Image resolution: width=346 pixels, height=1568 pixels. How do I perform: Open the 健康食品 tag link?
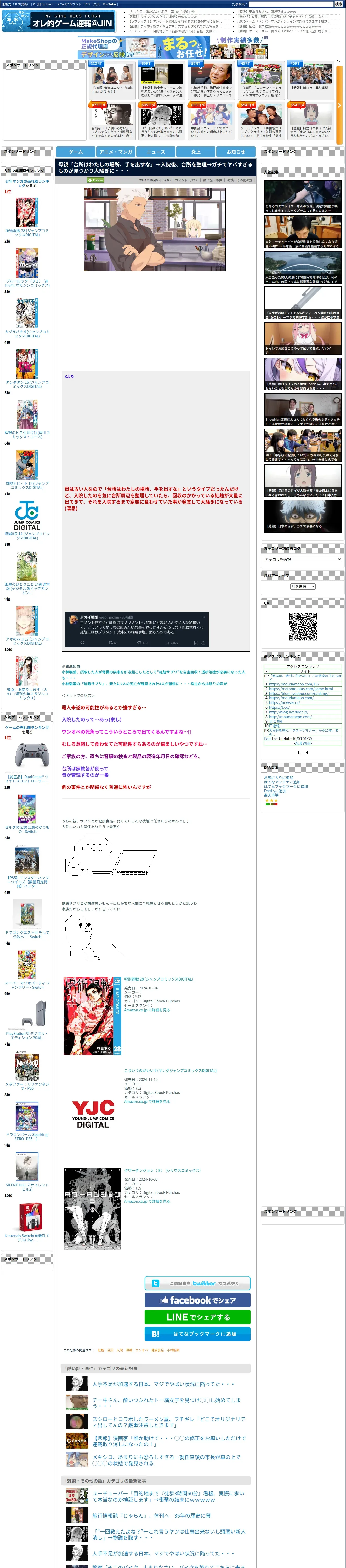coord(157,1351)
